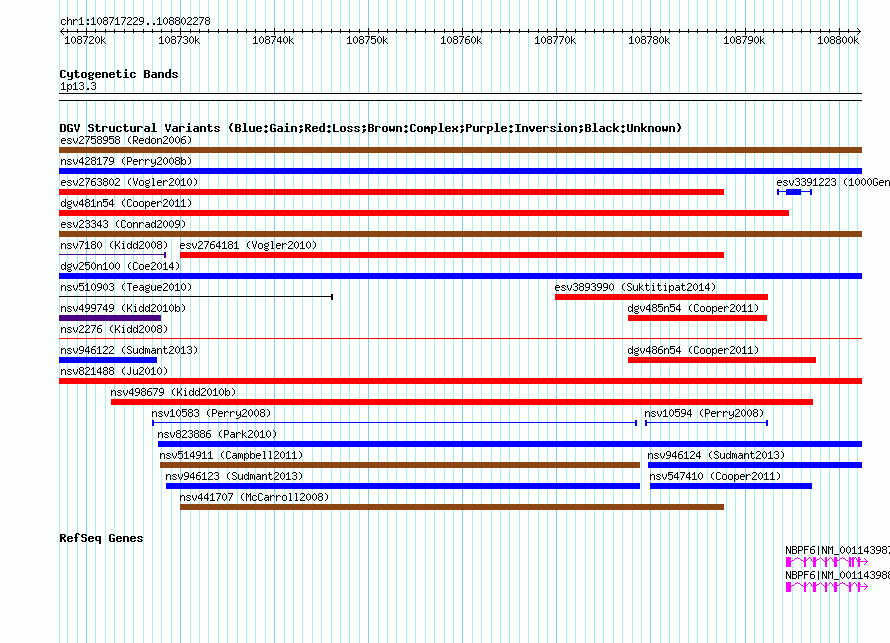This screenshot has width=890, height=643.
Task: Click nsv547410 (Cooper2011) label
Action: 715,476
